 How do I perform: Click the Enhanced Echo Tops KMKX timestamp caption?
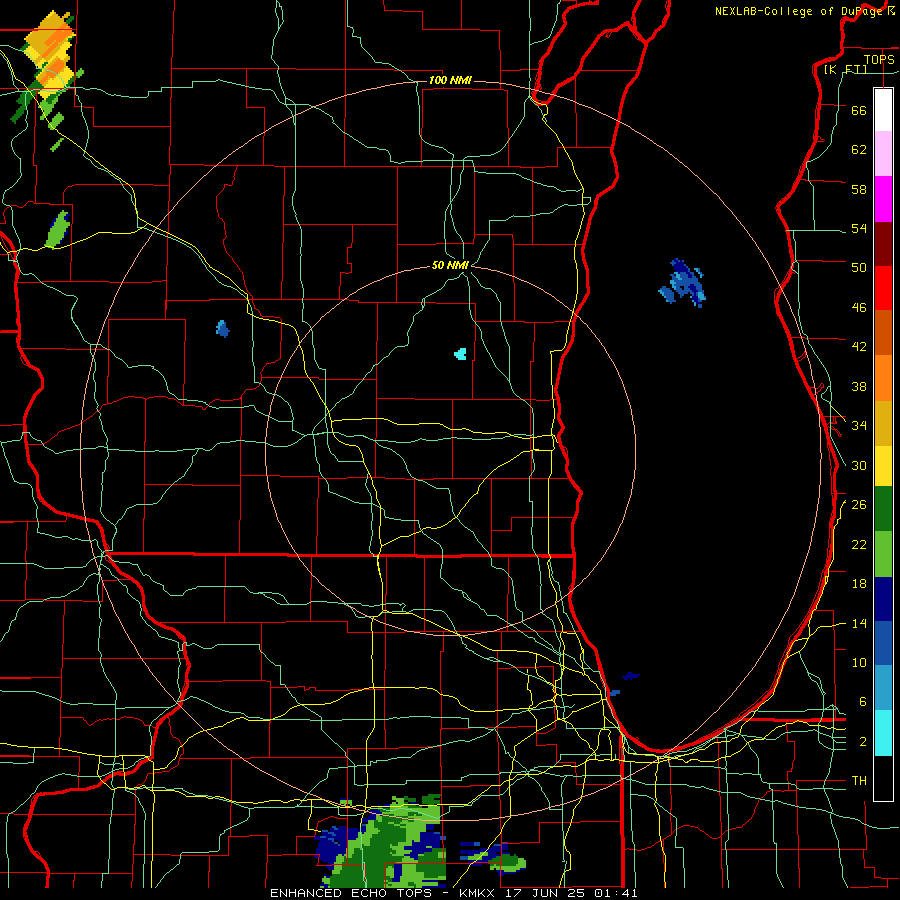(453, 893)
